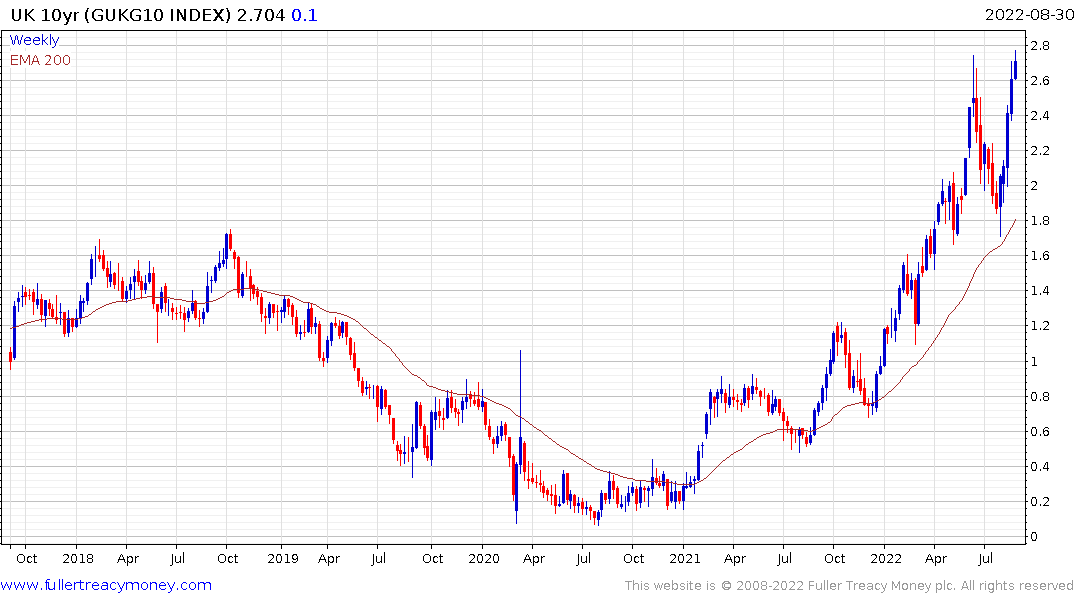Select the 2.6 y-axis label

pos(1039,80)
